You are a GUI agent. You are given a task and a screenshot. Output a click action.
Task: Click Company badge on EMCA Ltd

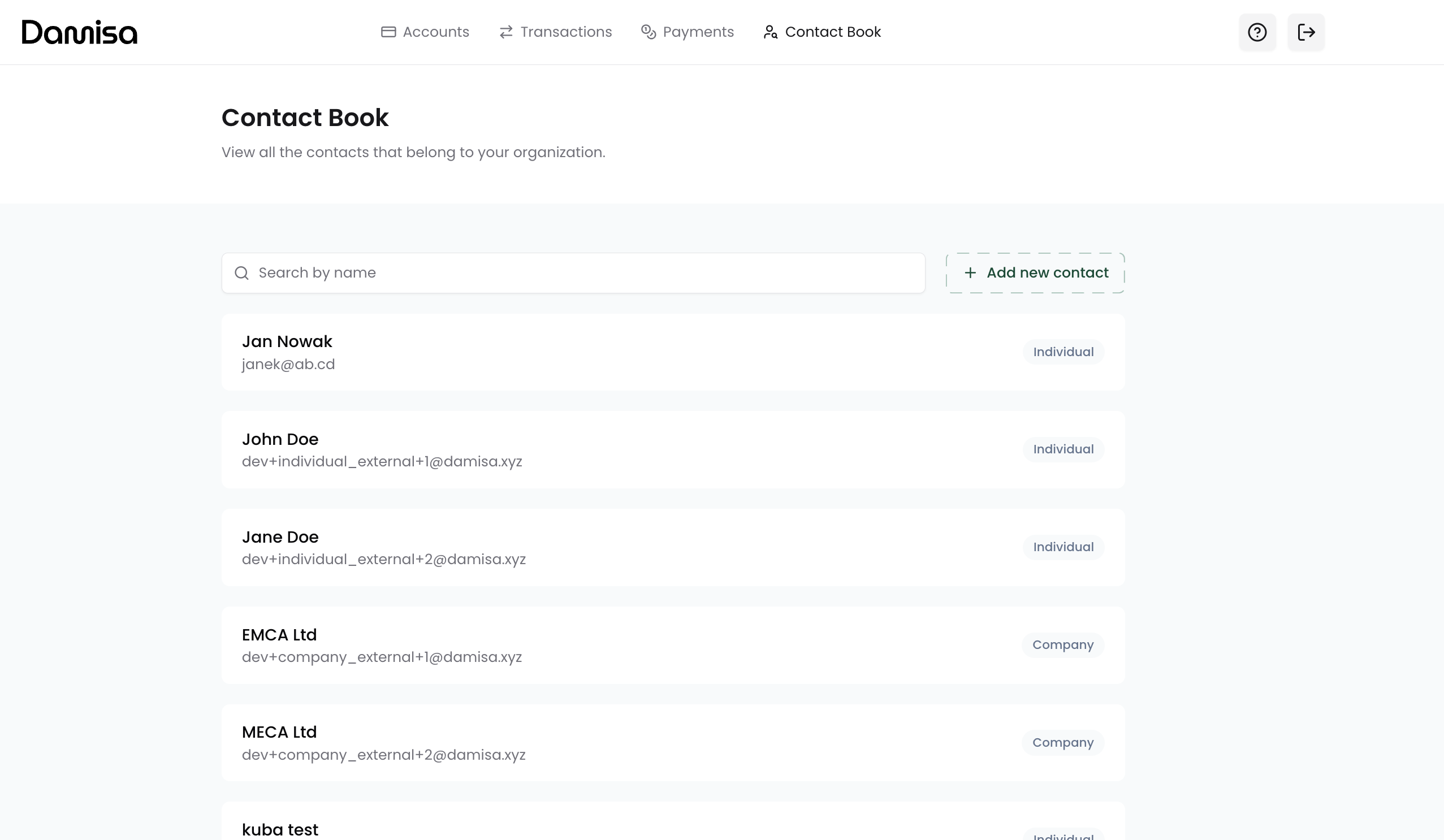pos(1063,645)
